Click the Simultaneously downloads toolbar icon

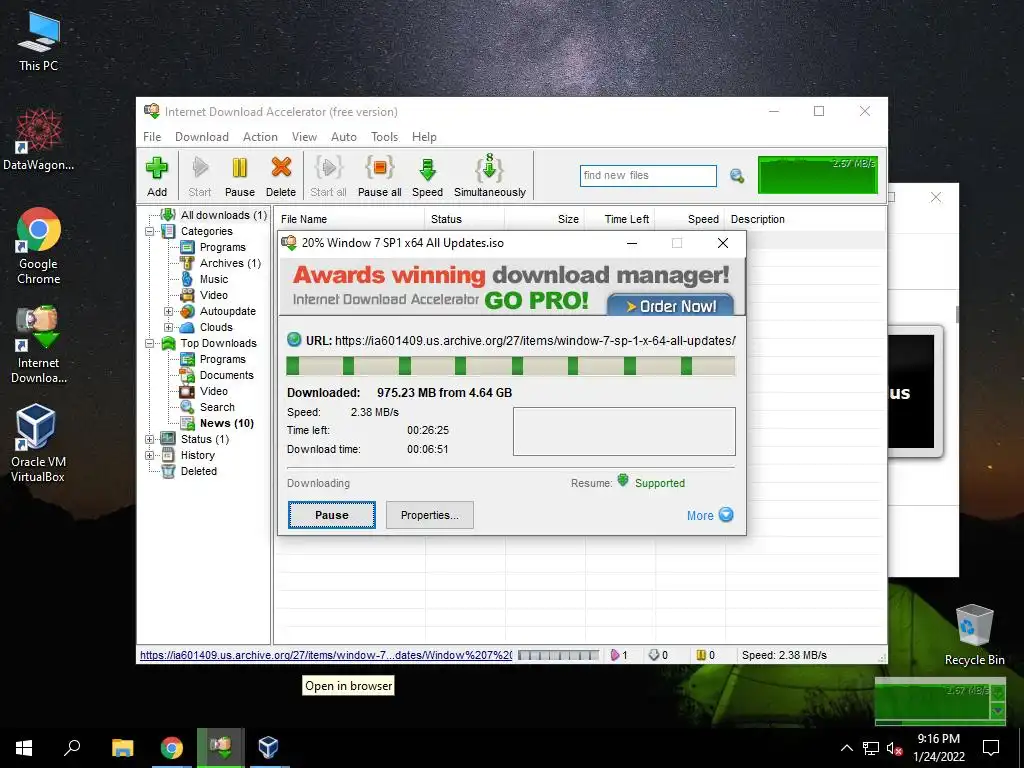[x=490, y=176]
